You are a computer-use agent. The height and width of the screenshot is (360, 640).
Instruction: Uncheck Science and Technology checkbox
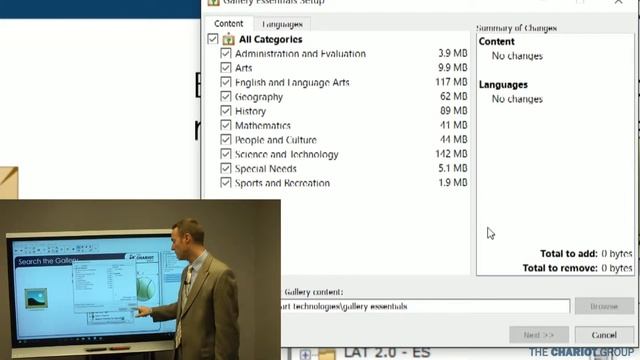coord(225,154)
